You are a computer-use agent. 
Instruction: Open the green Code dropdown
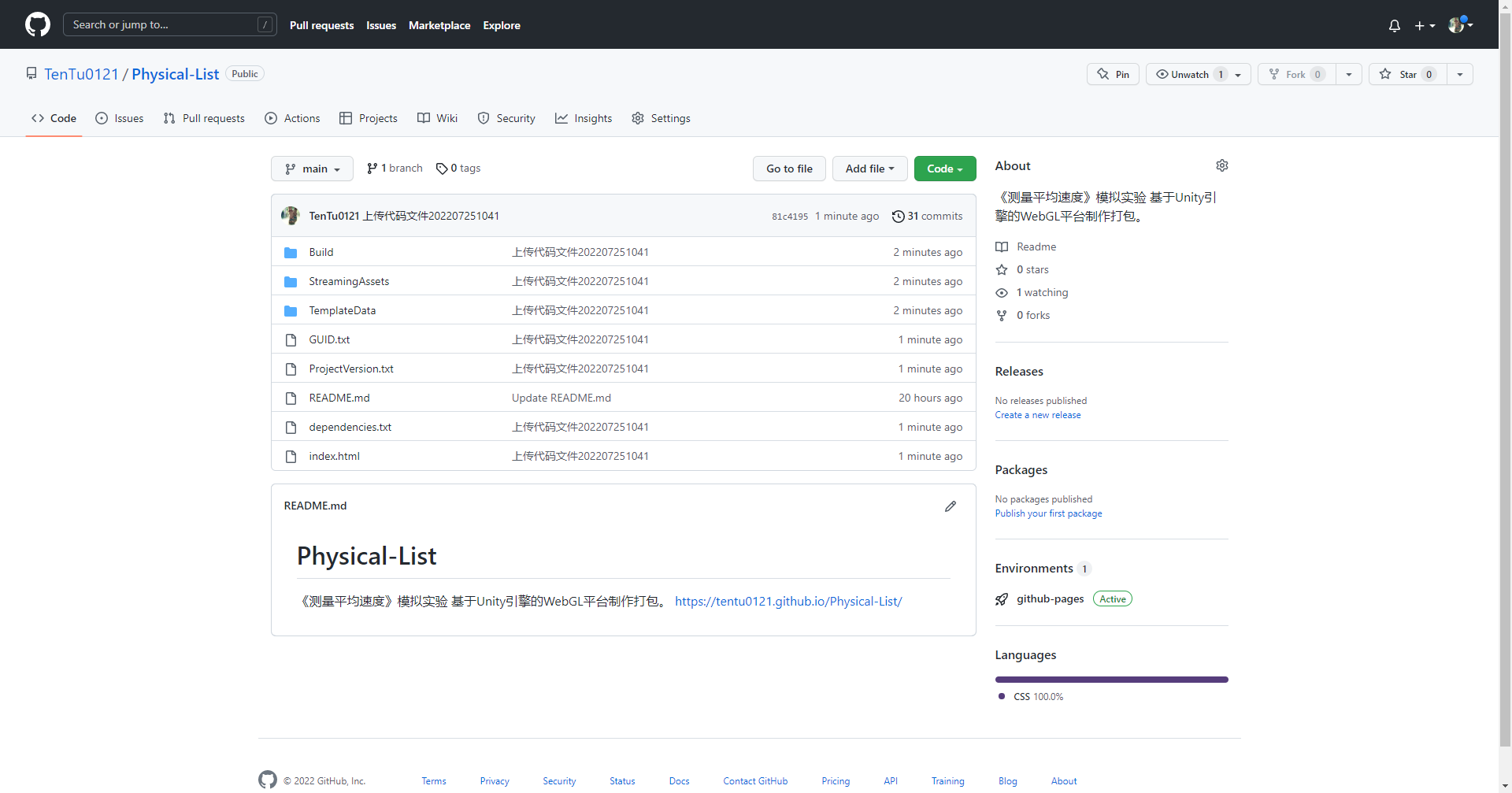945,169
